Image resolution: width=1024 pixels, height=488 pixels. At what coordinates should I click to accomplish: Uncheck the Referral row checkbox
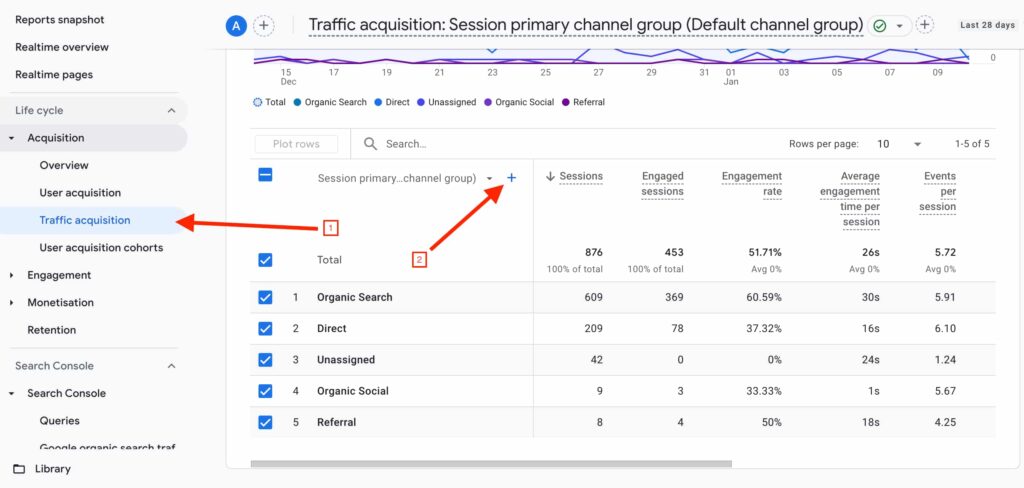coord(265,423)
